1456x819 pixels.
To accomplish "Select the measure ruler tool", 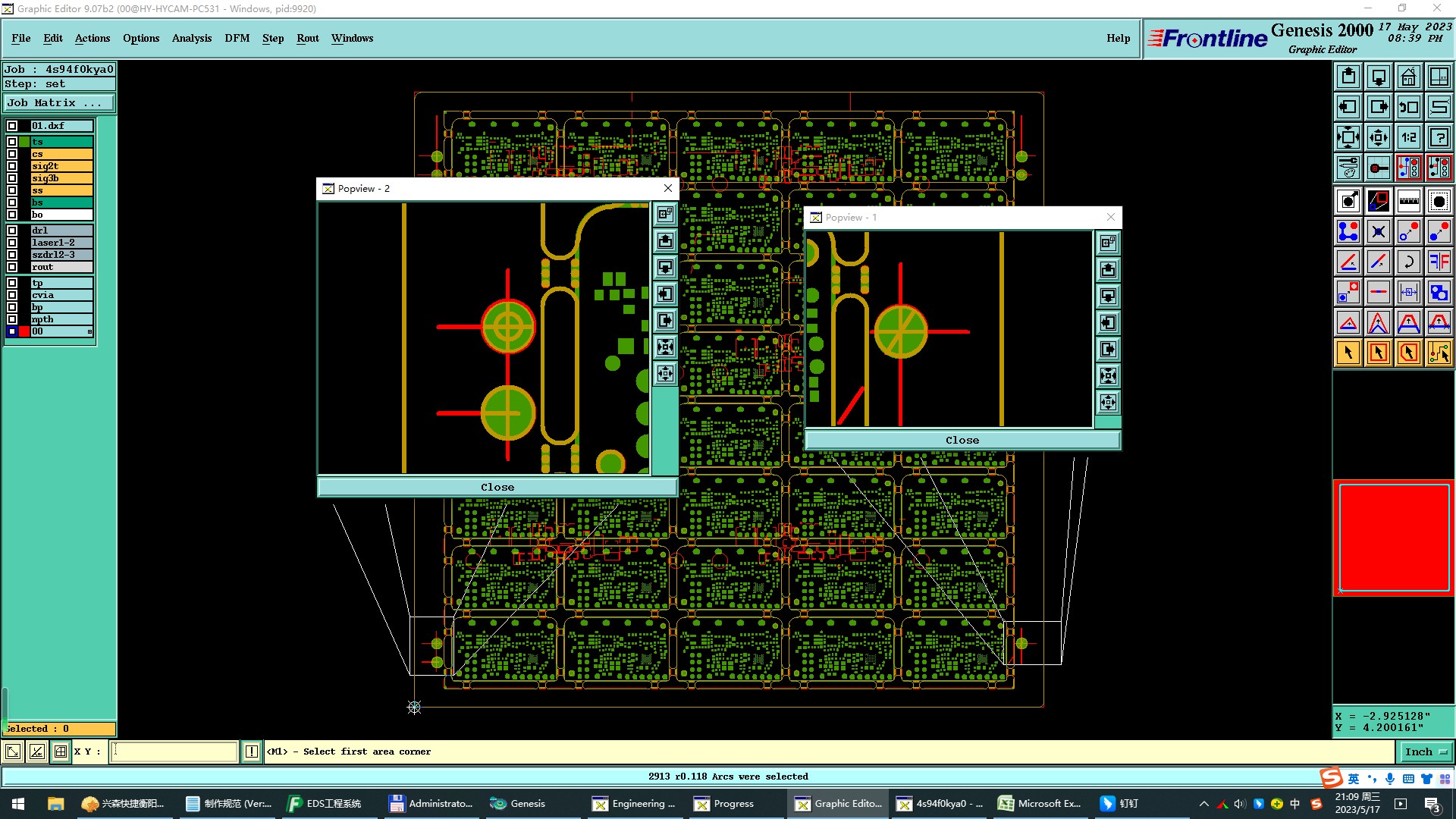I will click(x=1408, y=201).
